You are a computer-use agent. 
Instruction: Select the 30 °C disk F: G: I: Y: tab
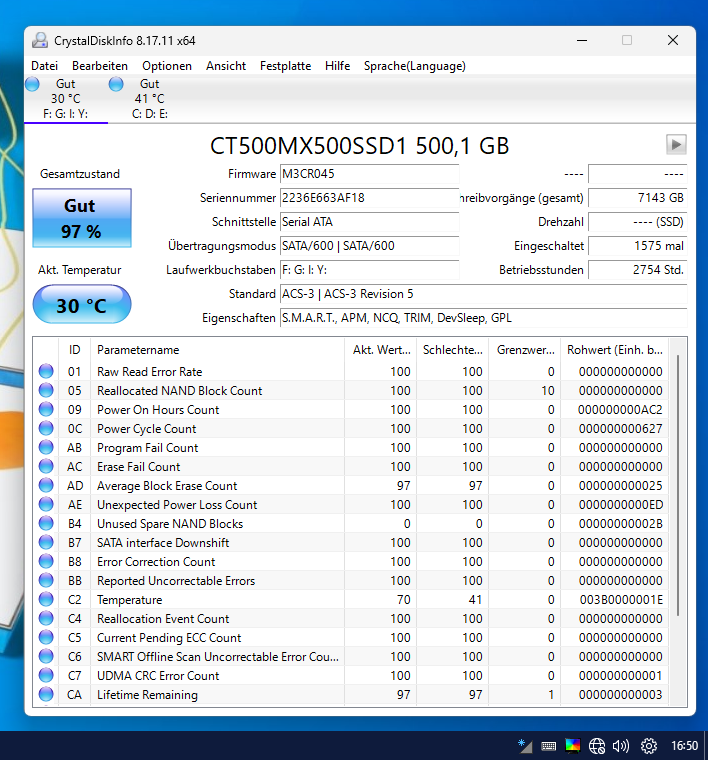coord(66,99)
